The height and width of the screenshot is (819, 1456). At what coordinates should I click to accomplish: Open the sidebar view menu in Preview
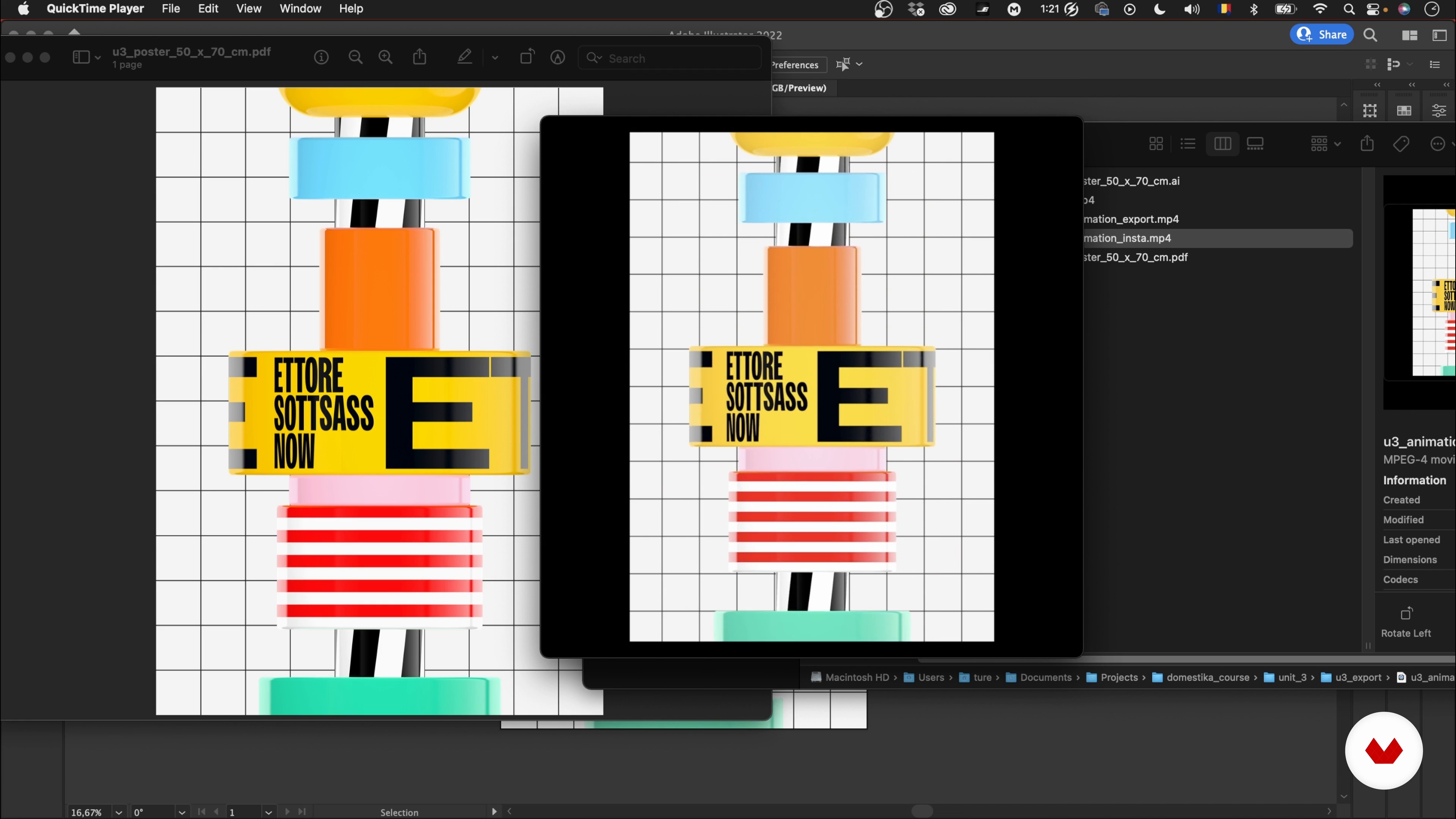(86, 57)
